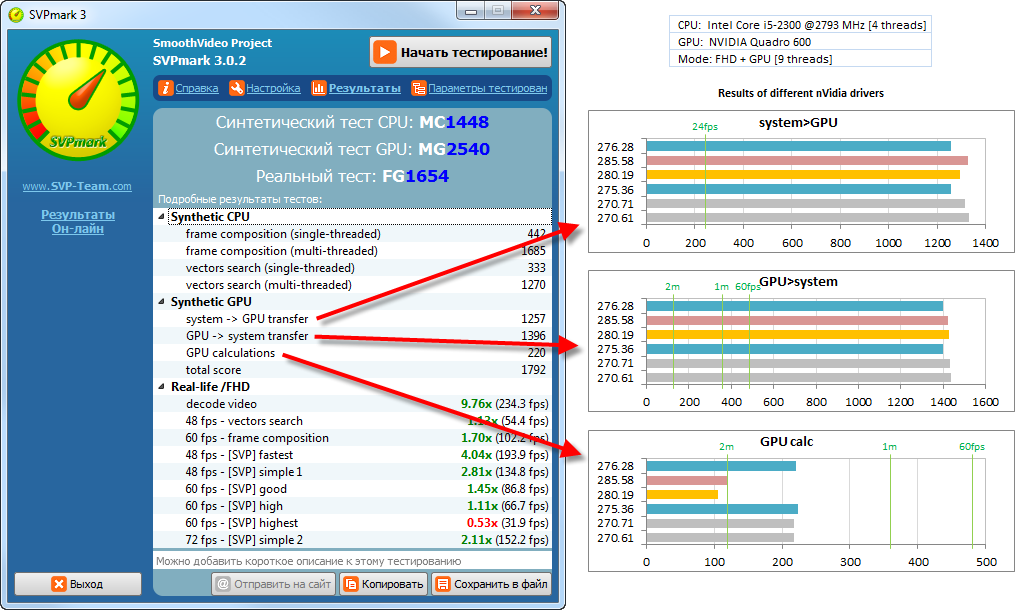Click the orange play icon to start testing

[x=385, y=52]
